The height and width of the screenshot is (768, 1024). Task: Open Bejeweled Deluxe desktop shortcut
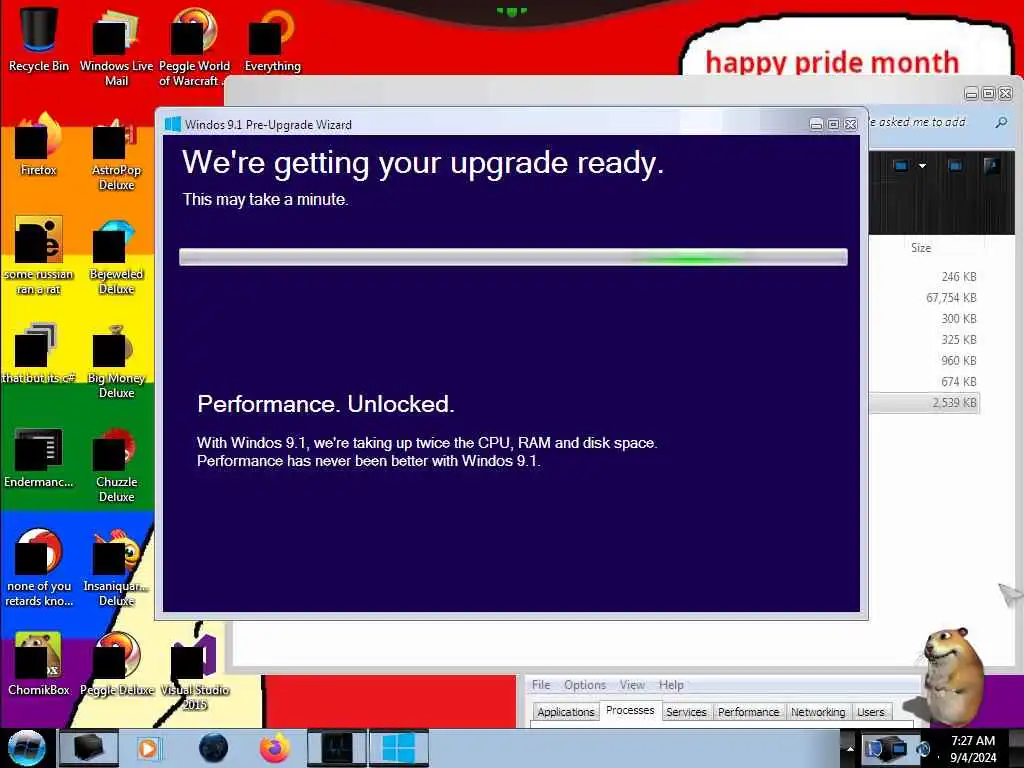pyautogui.click(x=116, y=255)
